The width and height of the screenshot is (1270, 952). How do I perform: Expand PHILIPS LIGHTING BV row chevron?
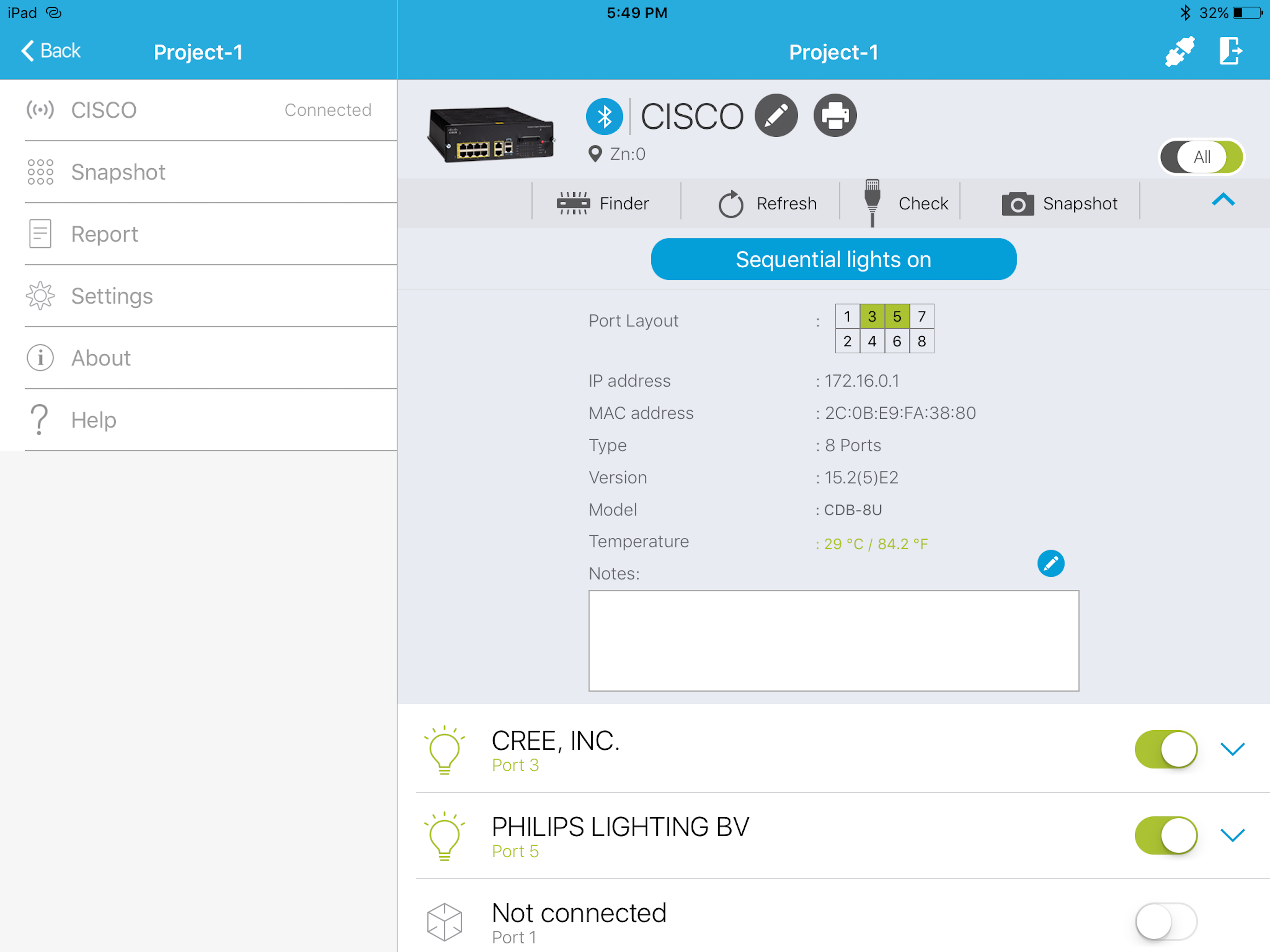click(x=1232, y=835)
